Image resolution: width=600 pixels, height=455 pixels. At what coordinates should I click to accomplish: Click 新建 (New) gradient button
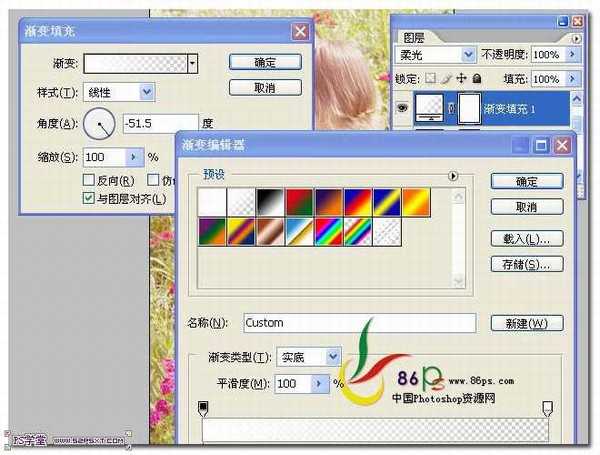pos(526,323)
